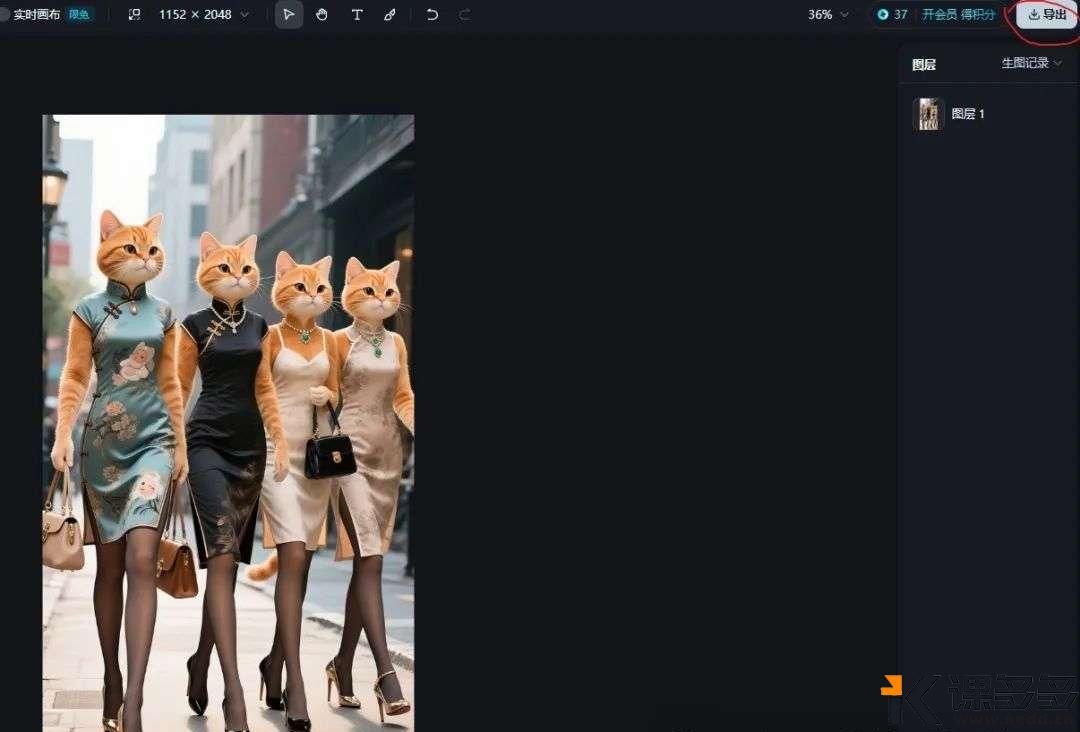Viewport: 1080px width, 732px height.
Task: Select the arrow pointer tool
Action: pos(289,15)
